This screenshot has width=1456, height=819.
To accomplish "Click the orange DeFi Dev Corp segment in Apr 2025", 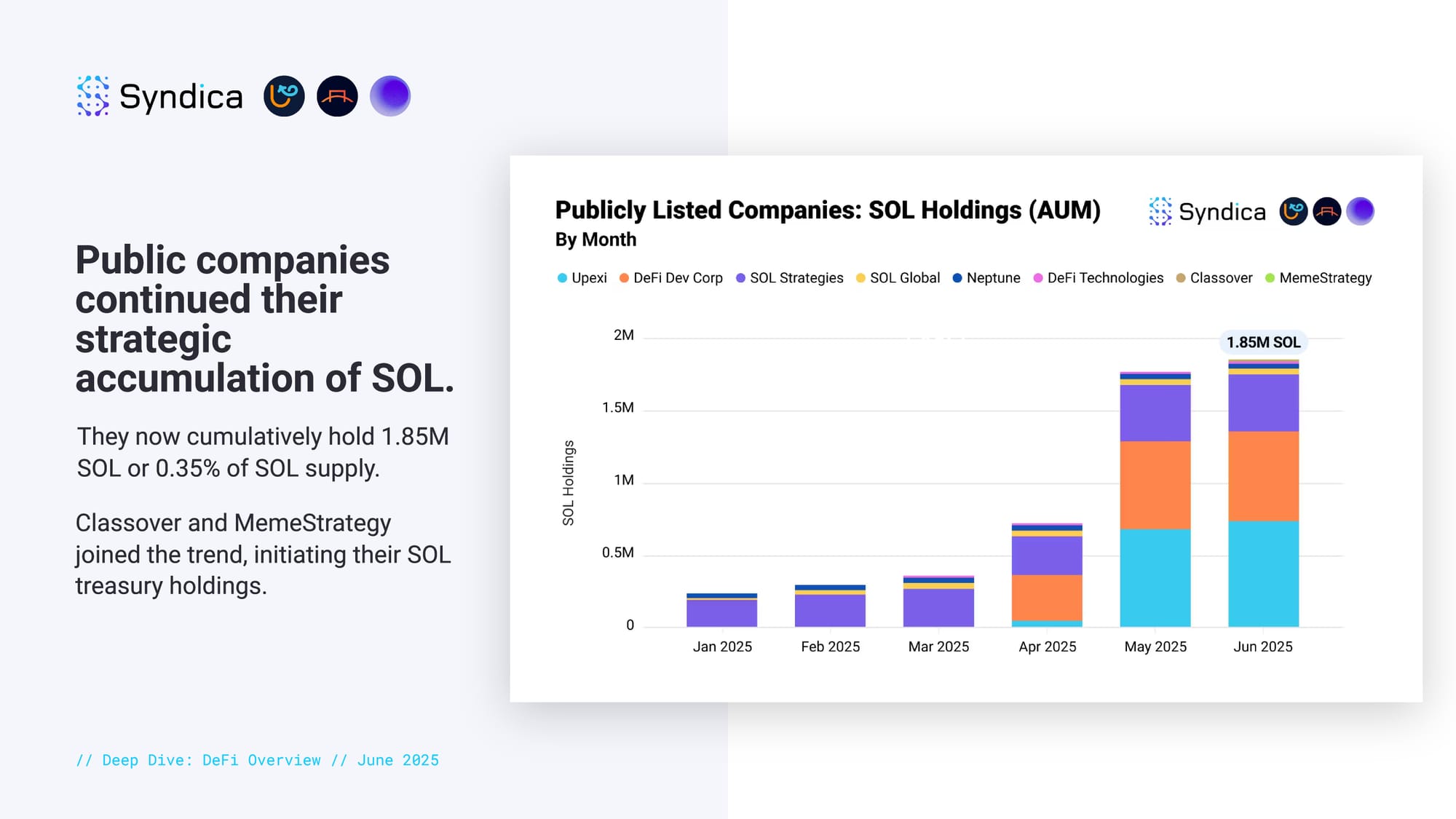I will 1047,598.
